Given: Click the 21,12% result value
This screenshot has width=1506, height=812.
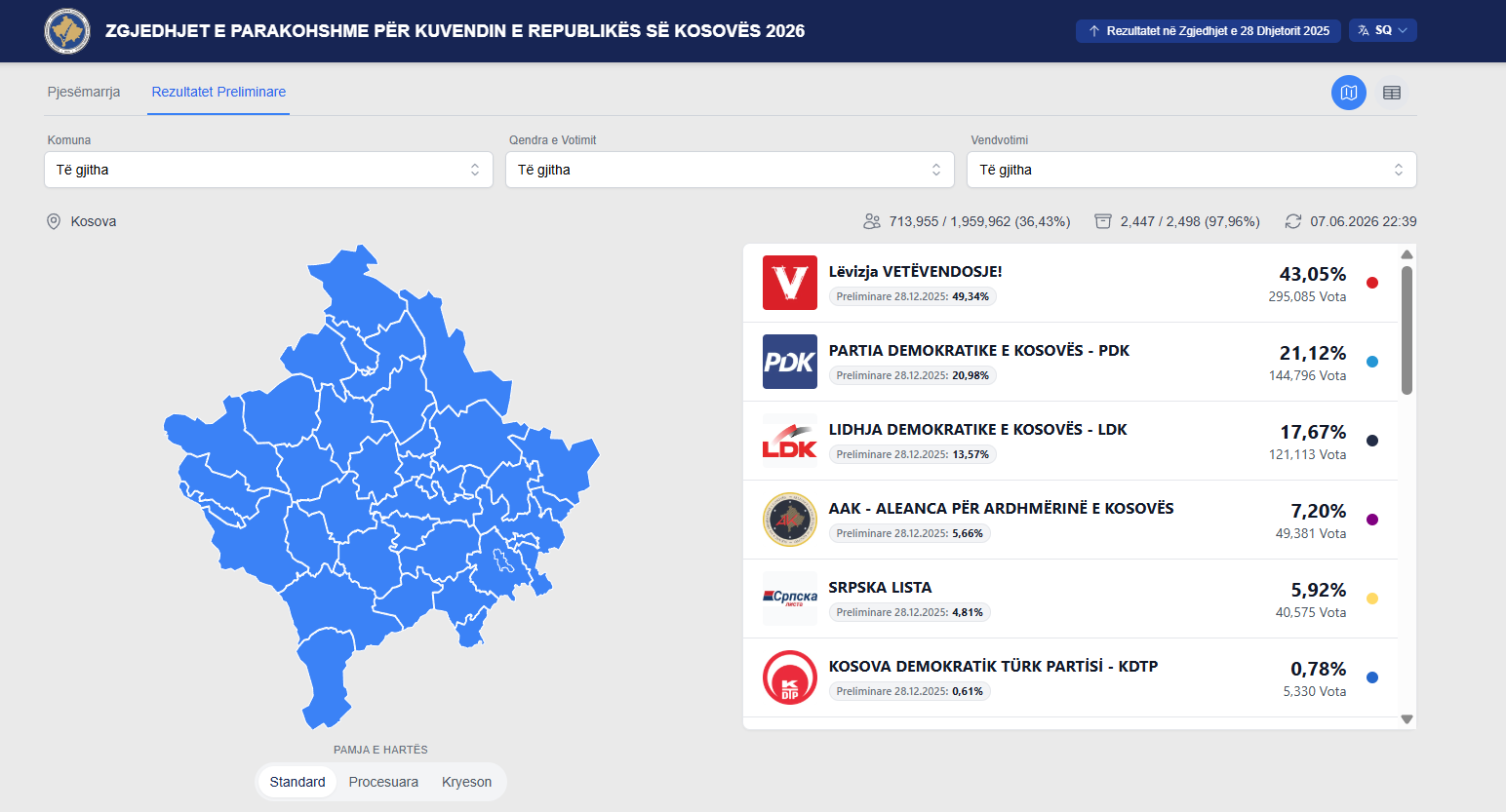Looking at the screenshot, I should click(x=1313, y=353).
